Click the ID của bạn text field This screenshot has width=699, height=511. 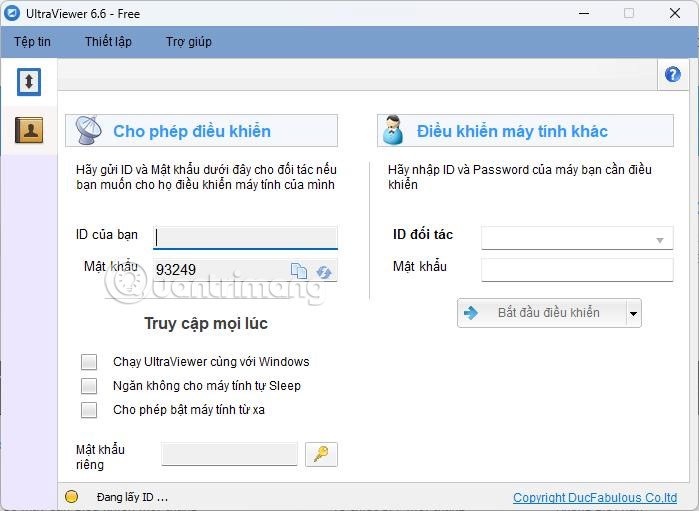coord(245,237)
